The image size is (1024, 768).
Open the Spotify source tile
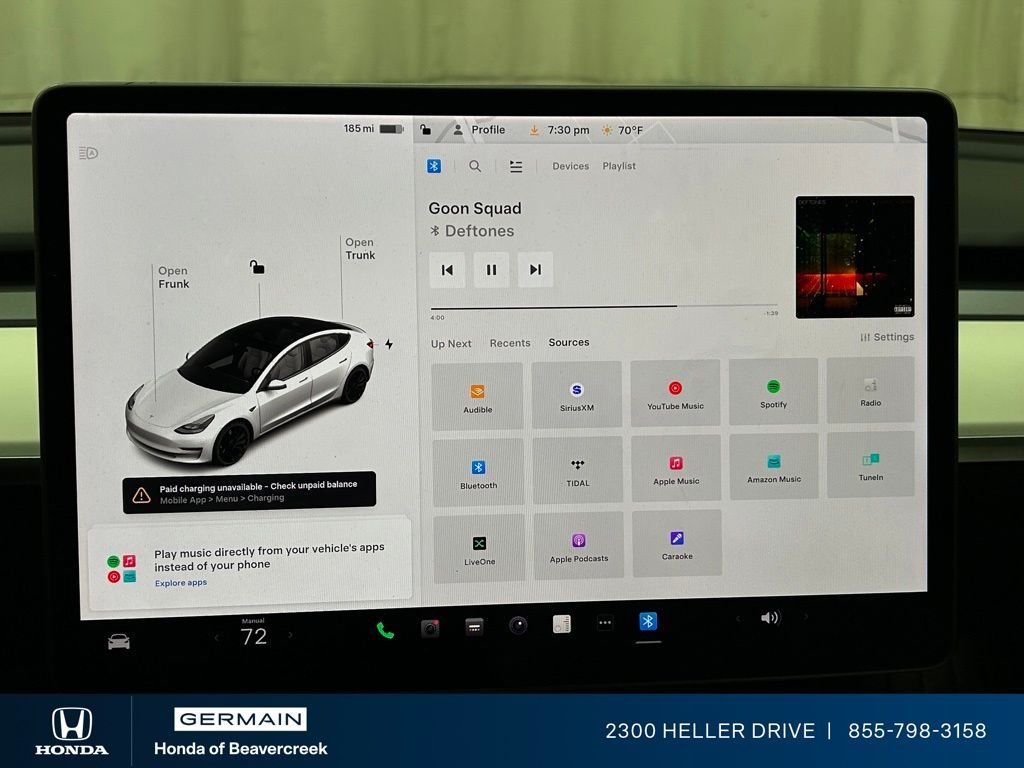click(x=773, y=393)
